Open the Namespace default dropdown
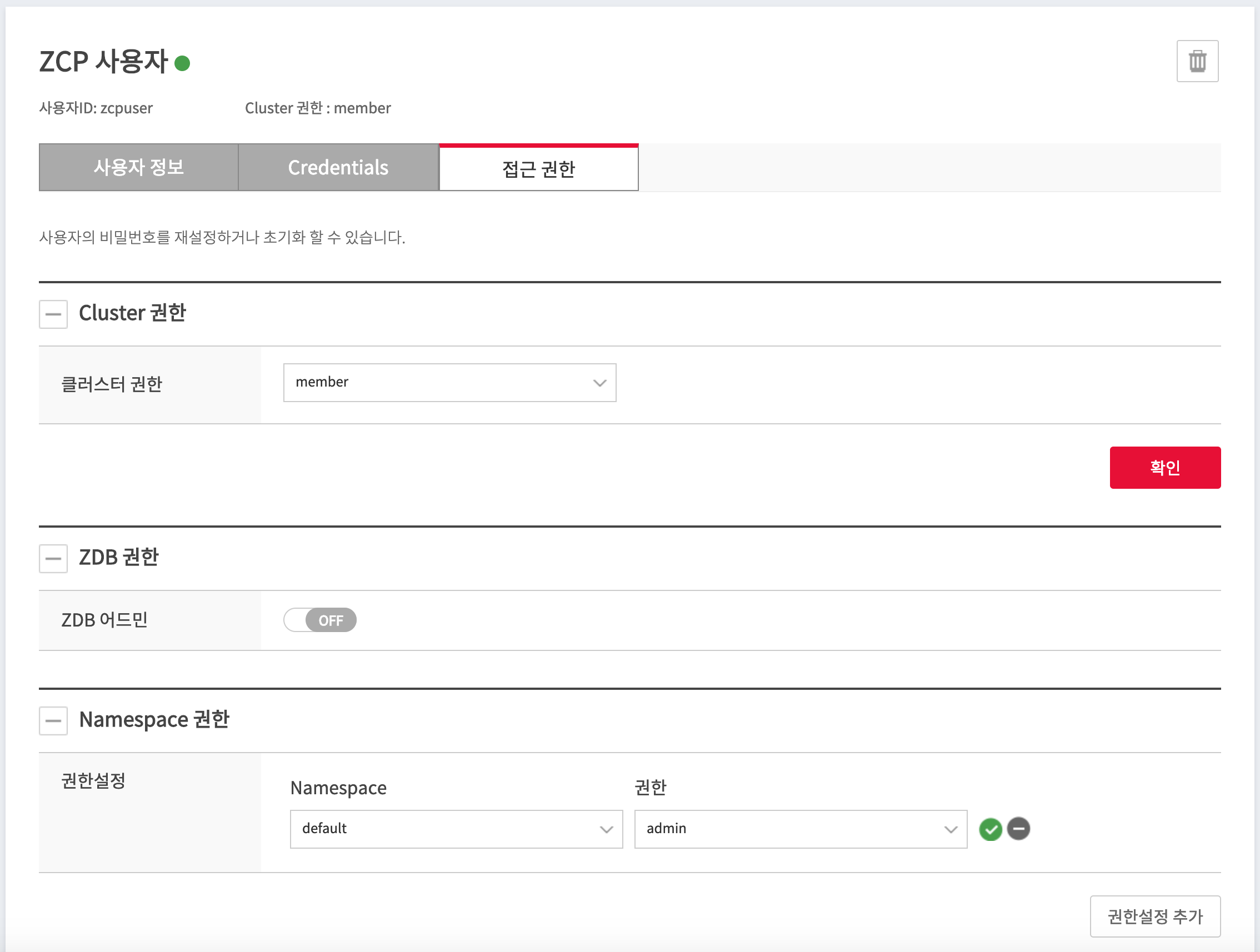Image resolution: width=1260 pixels, height=952 pixels. click(x=456, y=829)
